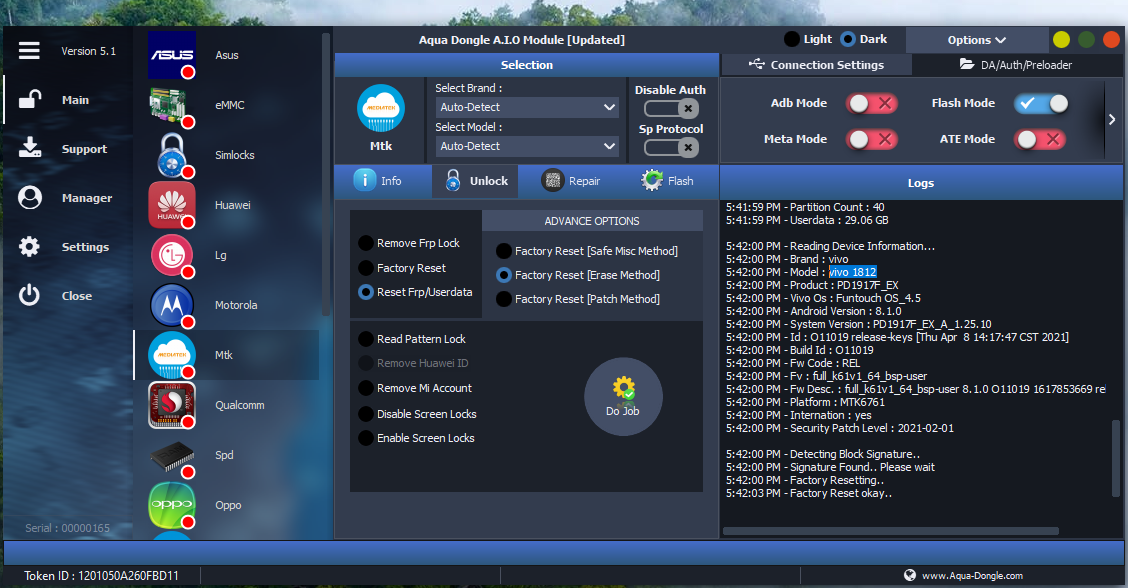1128x588 pixels.
Task: Toggle Flash Mode switch
Action: click(1041, 103)
